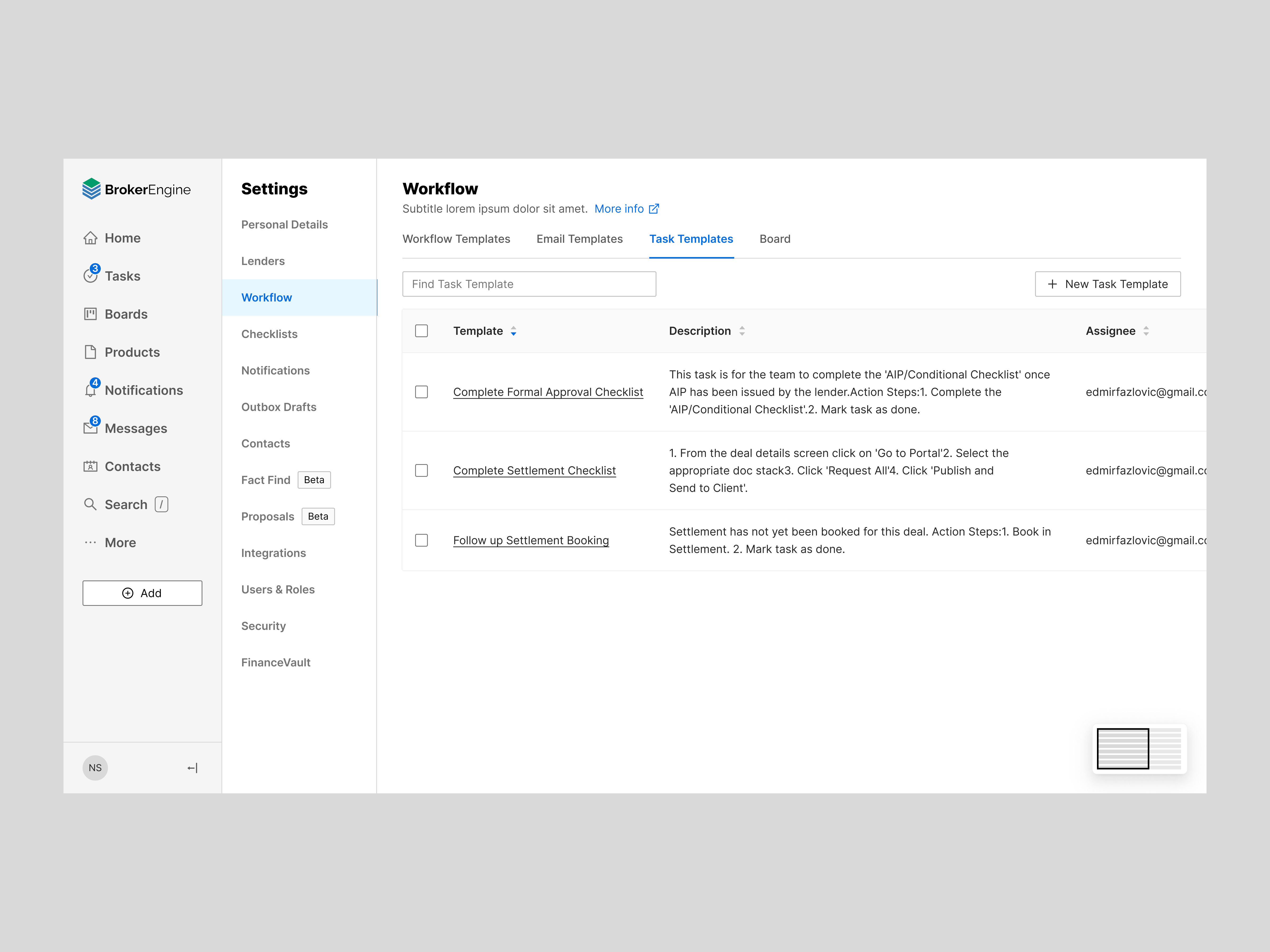Sort by the Description column arrows
The image size is (1270, 952).
[742, 331]
